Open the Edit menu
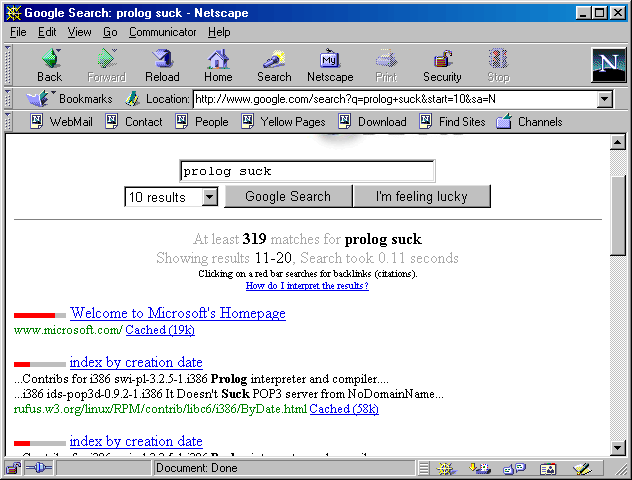The height and width of the screenshot is (480, 632). (47, 32)
